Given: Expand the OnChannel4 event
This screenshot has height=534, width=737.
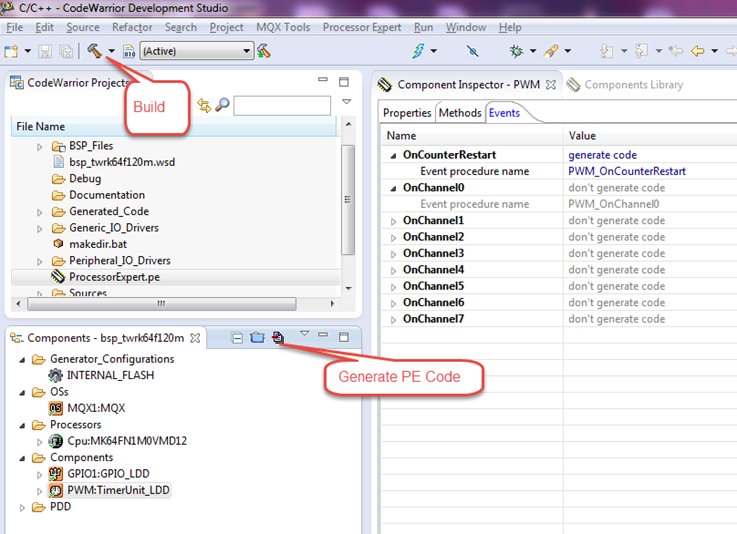Looking at the screenshot, I should point(393,271).
